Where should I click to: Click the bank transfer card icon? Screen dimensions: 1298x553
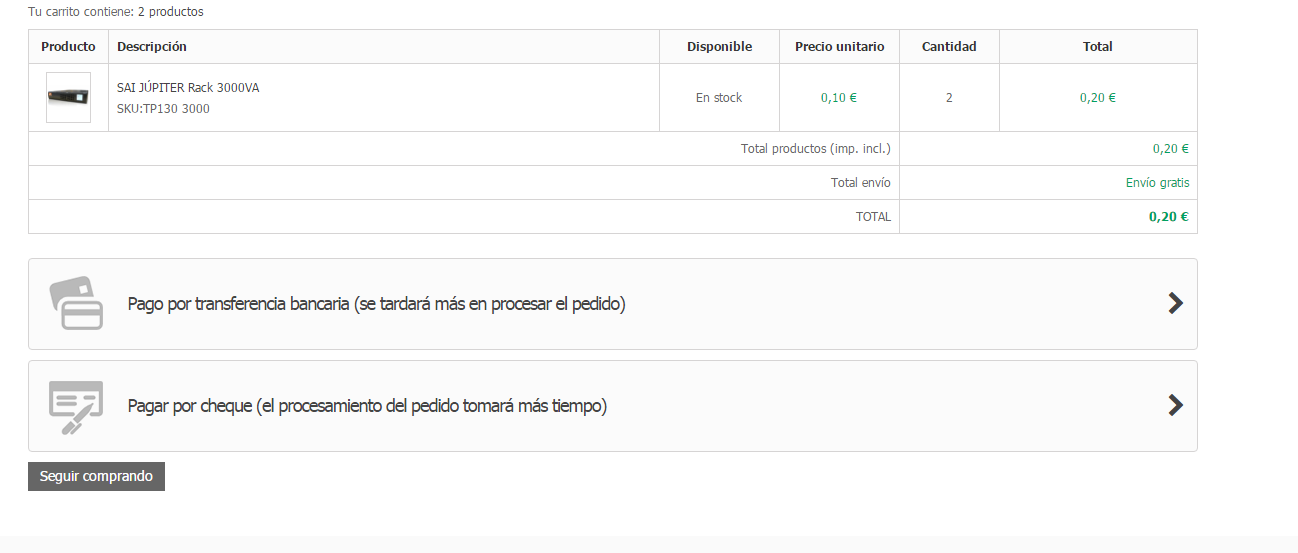[x=76, y=303]
